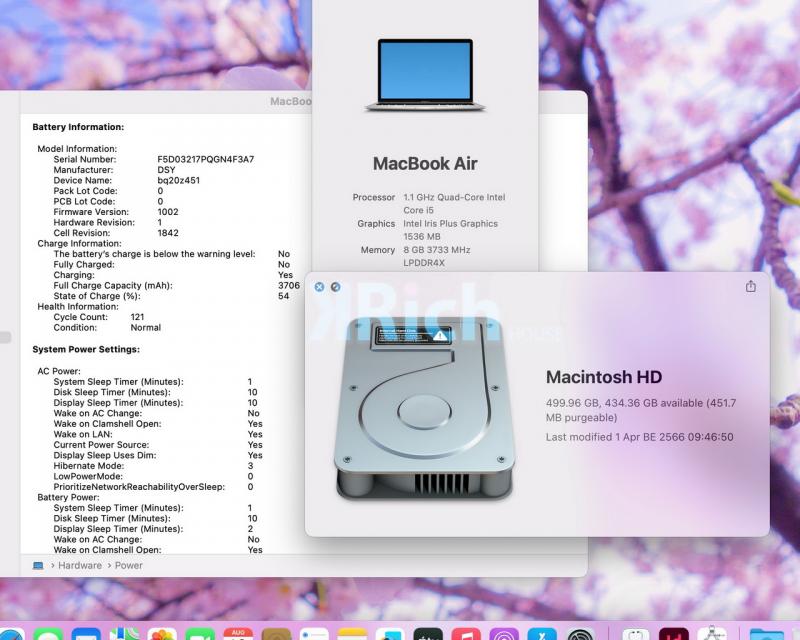Click the share icon in the Macintosh HD preview

click(751, 286)
